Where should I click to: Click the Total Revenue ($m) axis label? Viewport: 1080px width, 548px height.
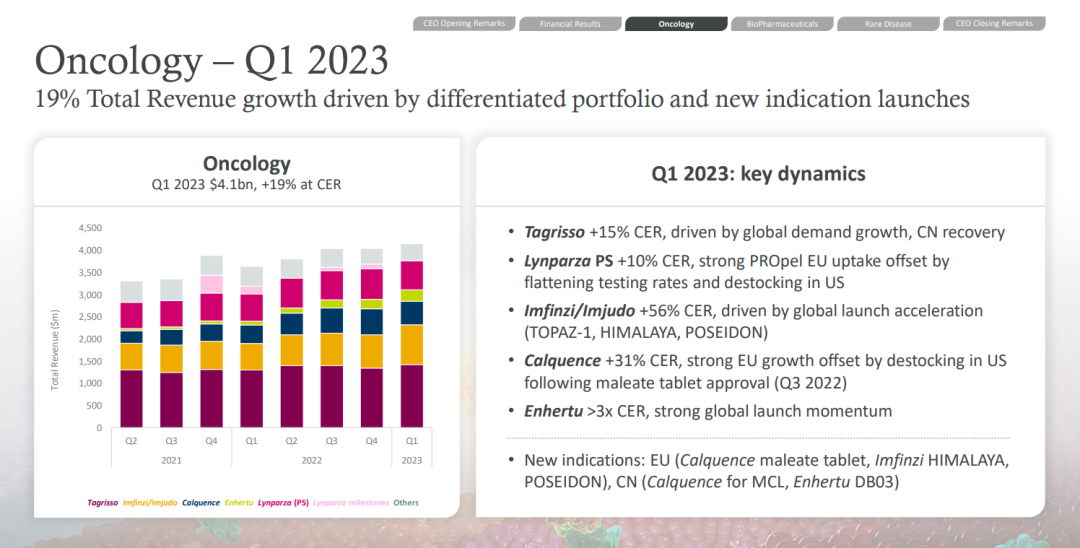(x=55, y=350)
